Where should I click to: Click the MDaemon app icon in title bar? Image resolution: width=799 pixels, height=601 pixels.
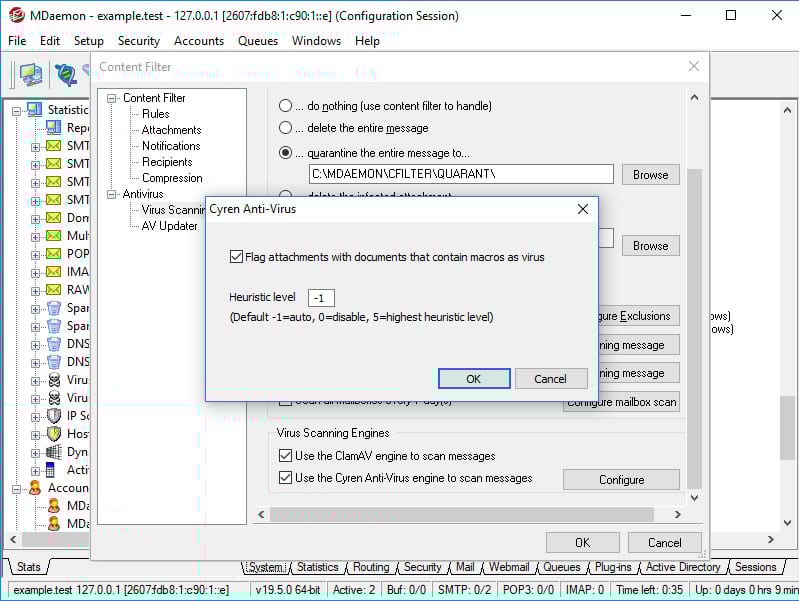click(x=16, y=15)
